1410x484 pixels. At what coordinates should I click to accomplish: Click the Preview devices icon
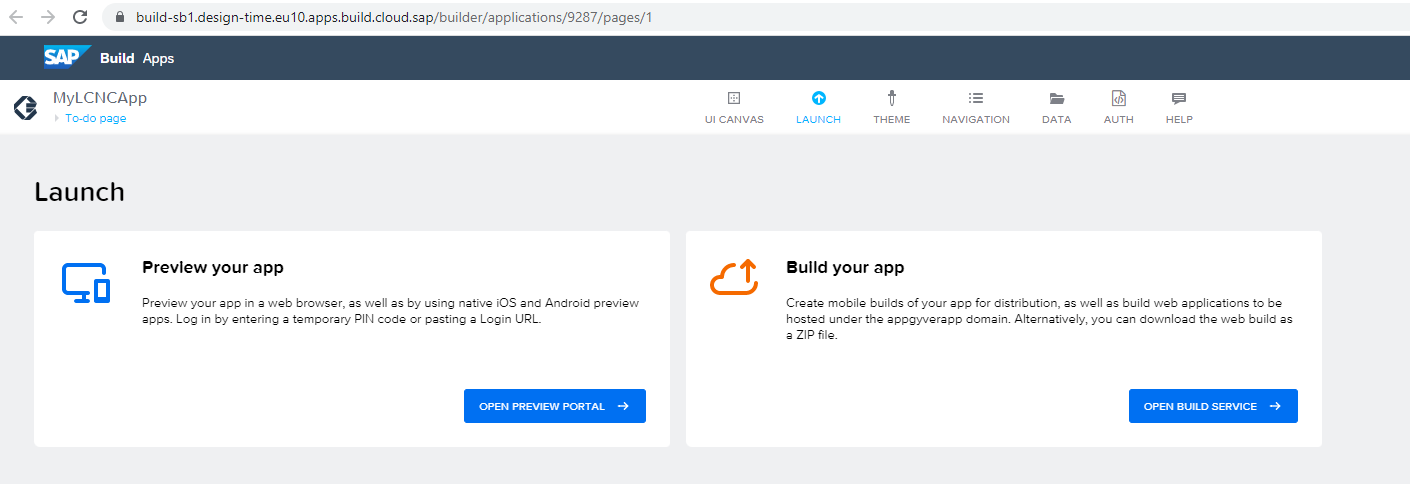point(86,283)
